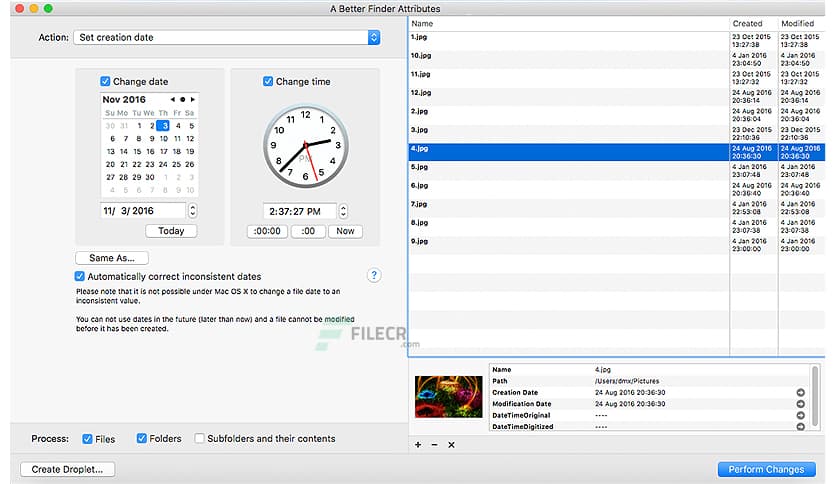Click the Now button
This screenshot has height=484, width=836.
pos(345,231)
